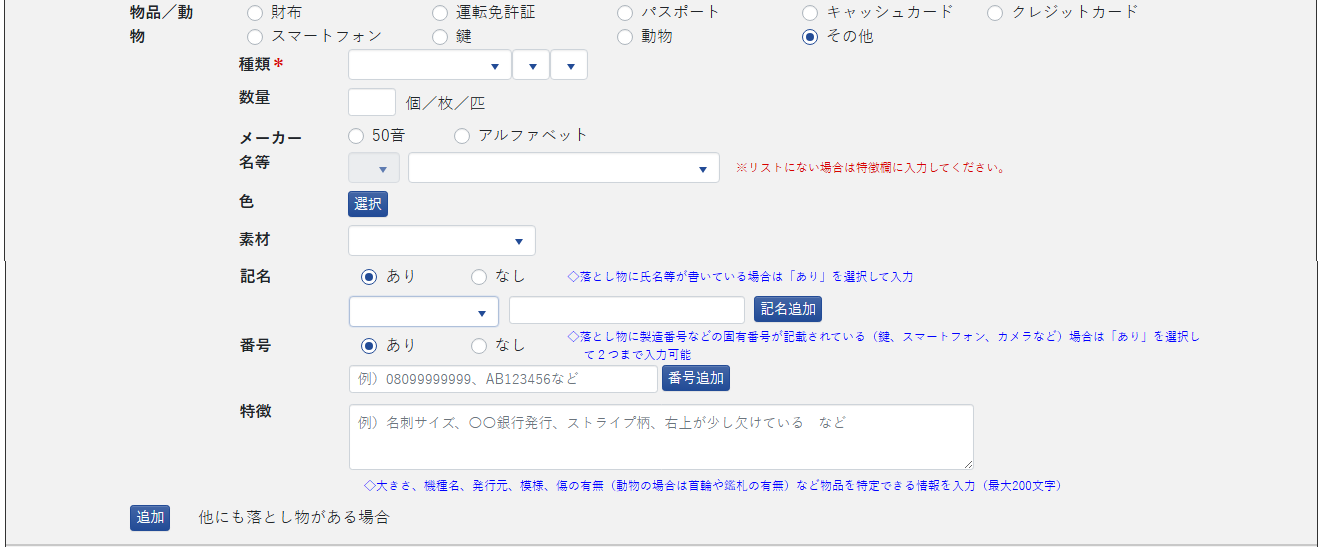
Task: Choose パスポート as the lost item
Action: click(625, 13)
